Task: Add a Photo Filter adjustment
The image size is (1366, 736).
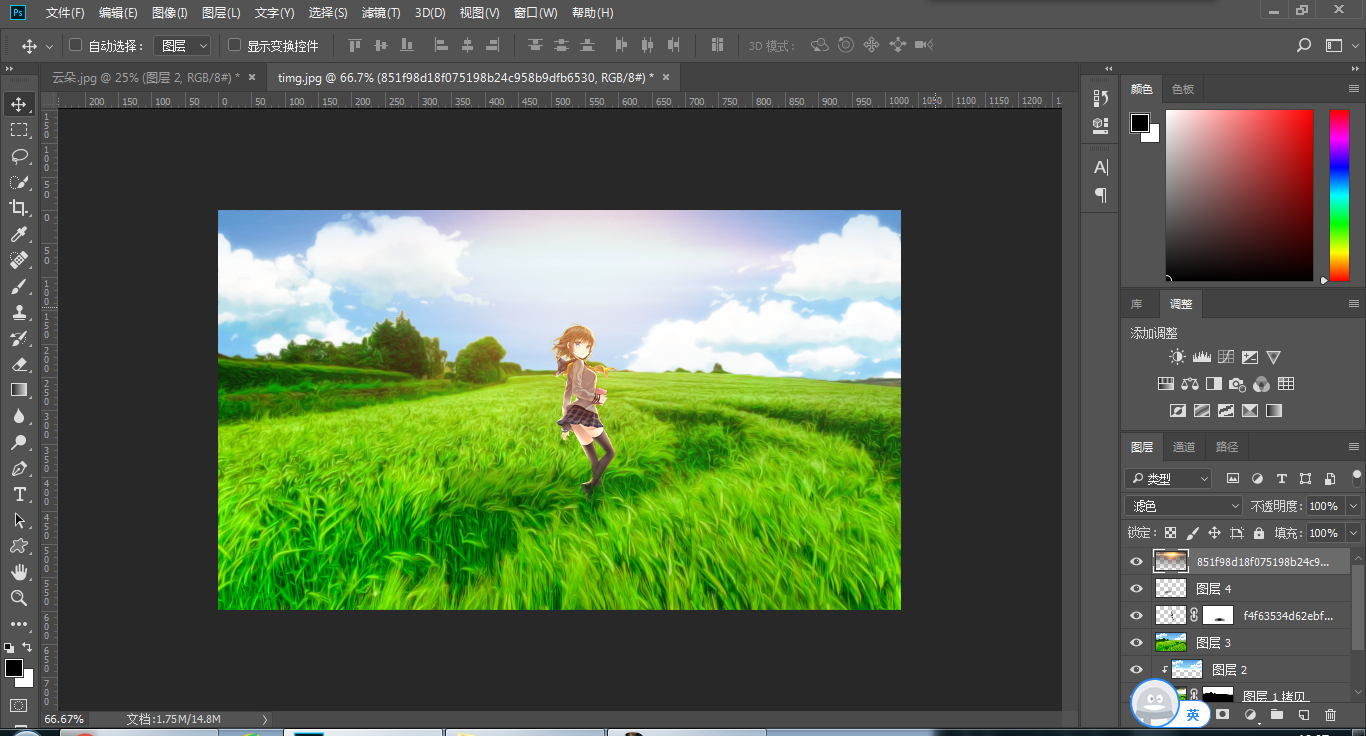Action: pyautogui.click(x=1237, y=384)
